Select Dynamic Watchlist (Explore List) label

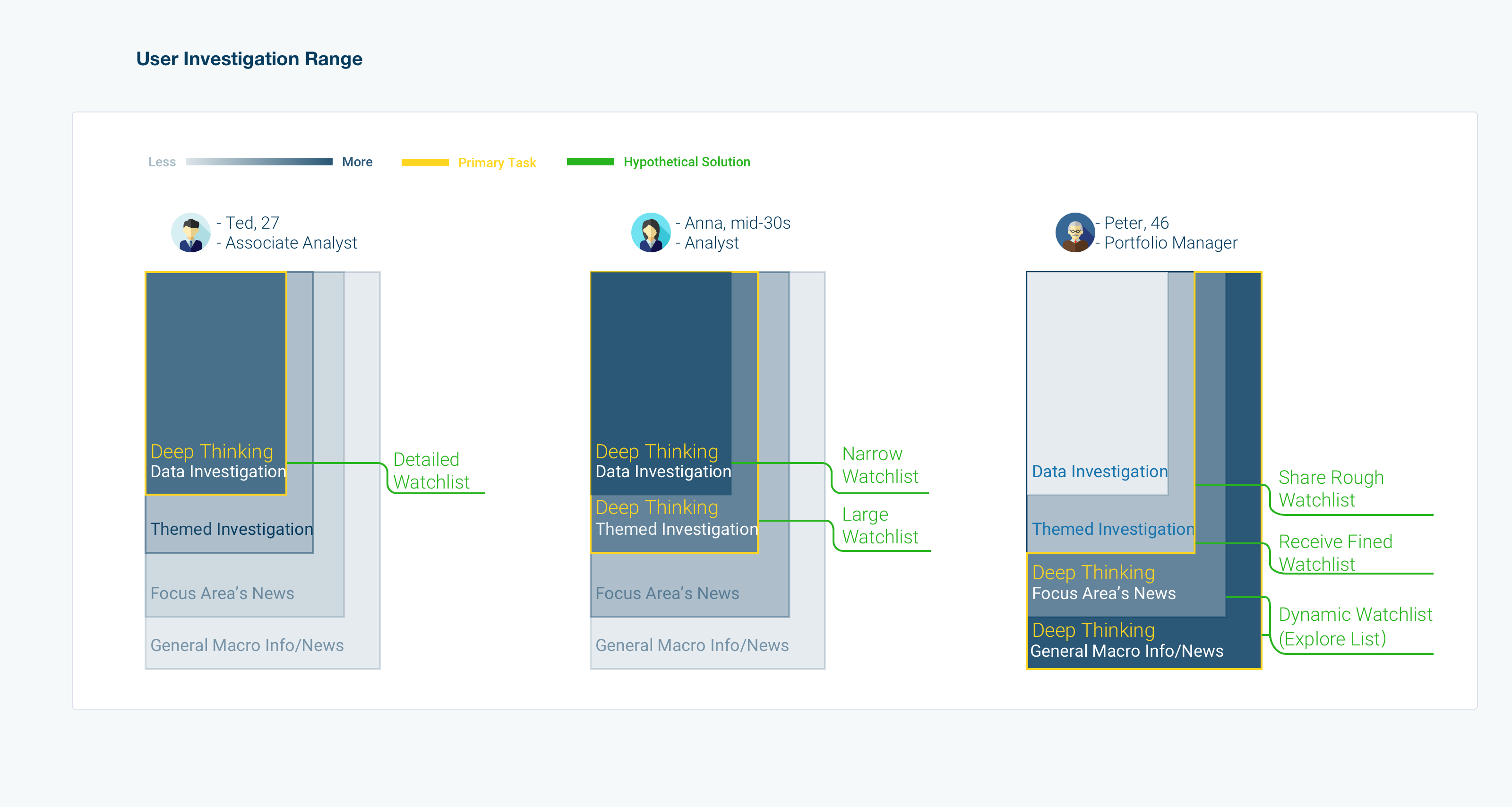tap(1355, 626)
